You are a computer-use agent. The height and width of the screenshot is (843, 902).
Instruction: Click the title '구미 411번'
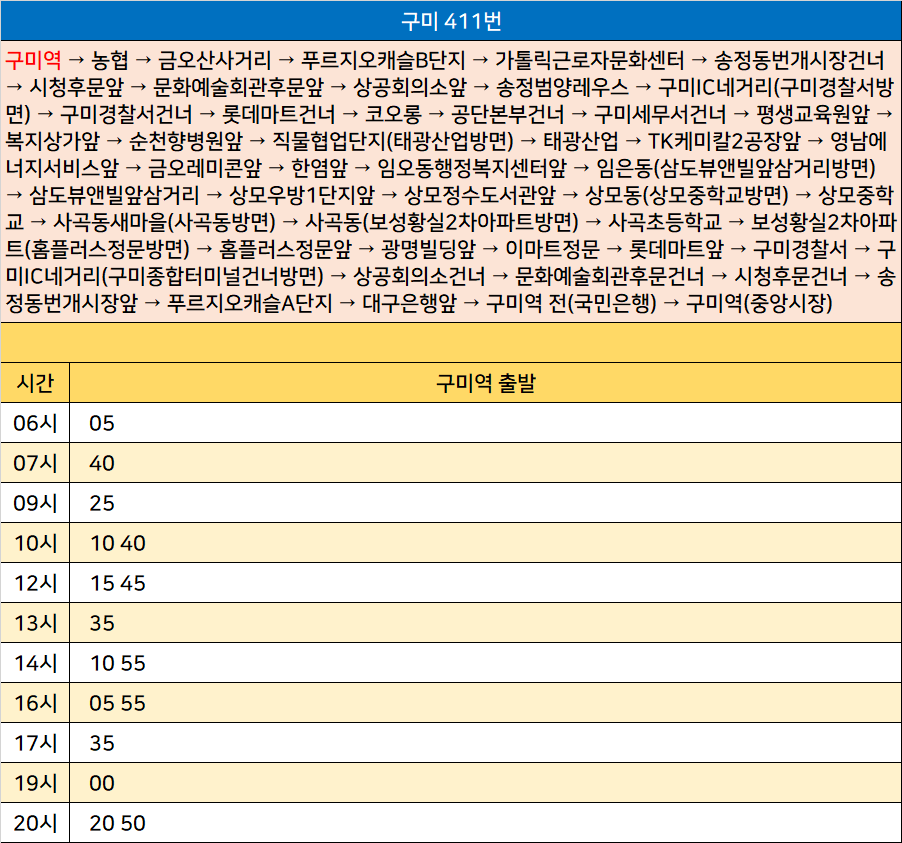coord(451,21)
